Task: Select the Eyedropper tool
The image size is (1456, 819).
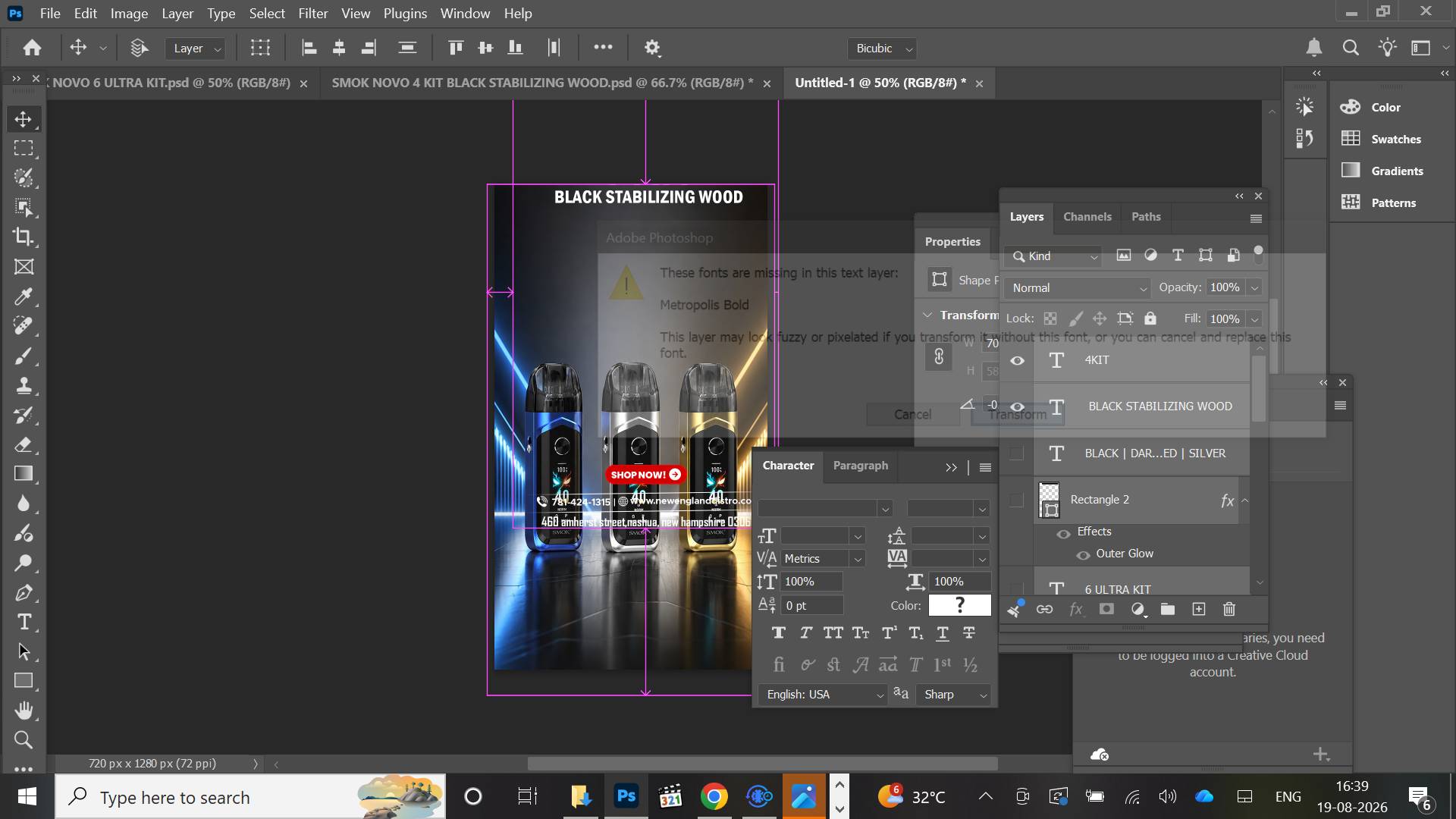Action: tap(24, 297)
